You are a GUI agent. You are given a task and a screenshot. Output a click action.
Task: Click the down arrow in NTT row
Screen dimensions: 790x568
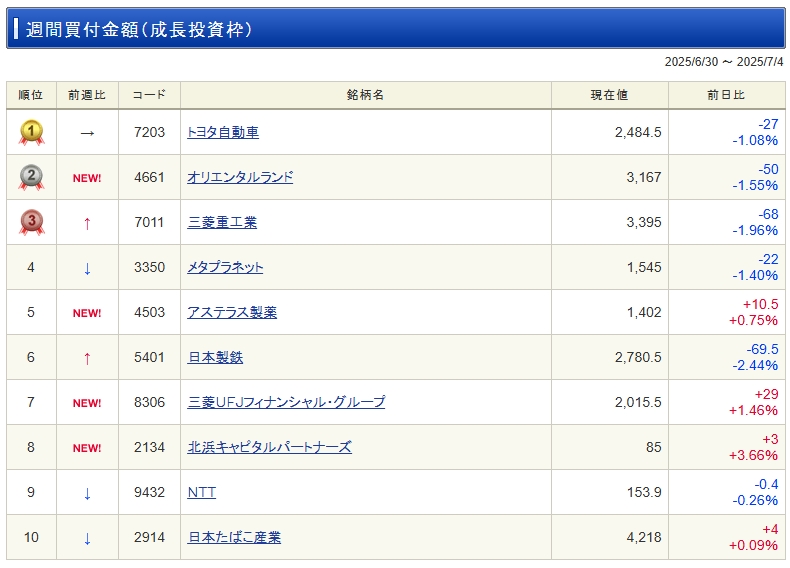(87, 493)
